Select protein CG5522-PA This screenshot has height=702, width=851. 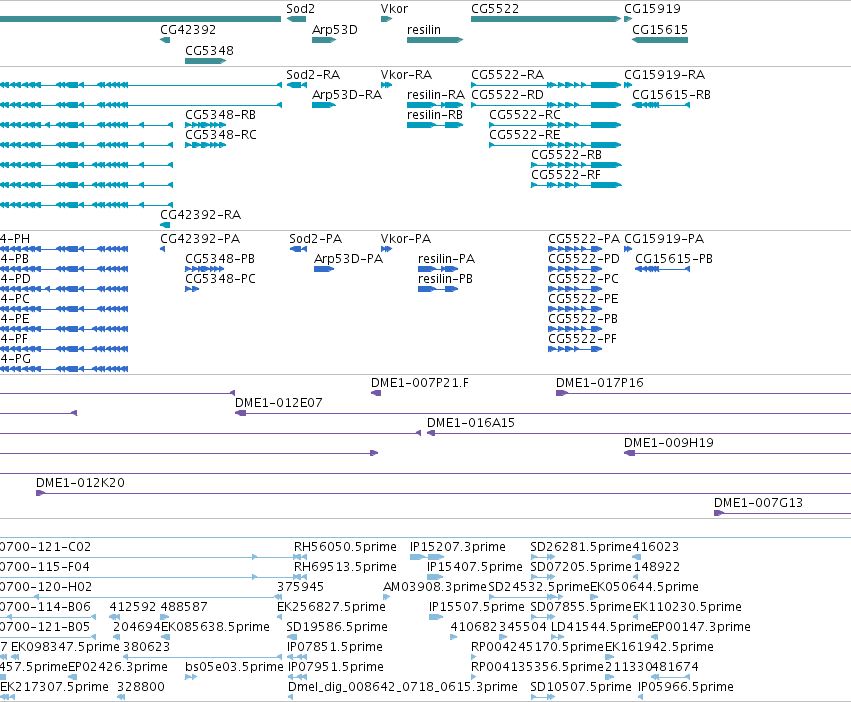click(x=584, y=239)
